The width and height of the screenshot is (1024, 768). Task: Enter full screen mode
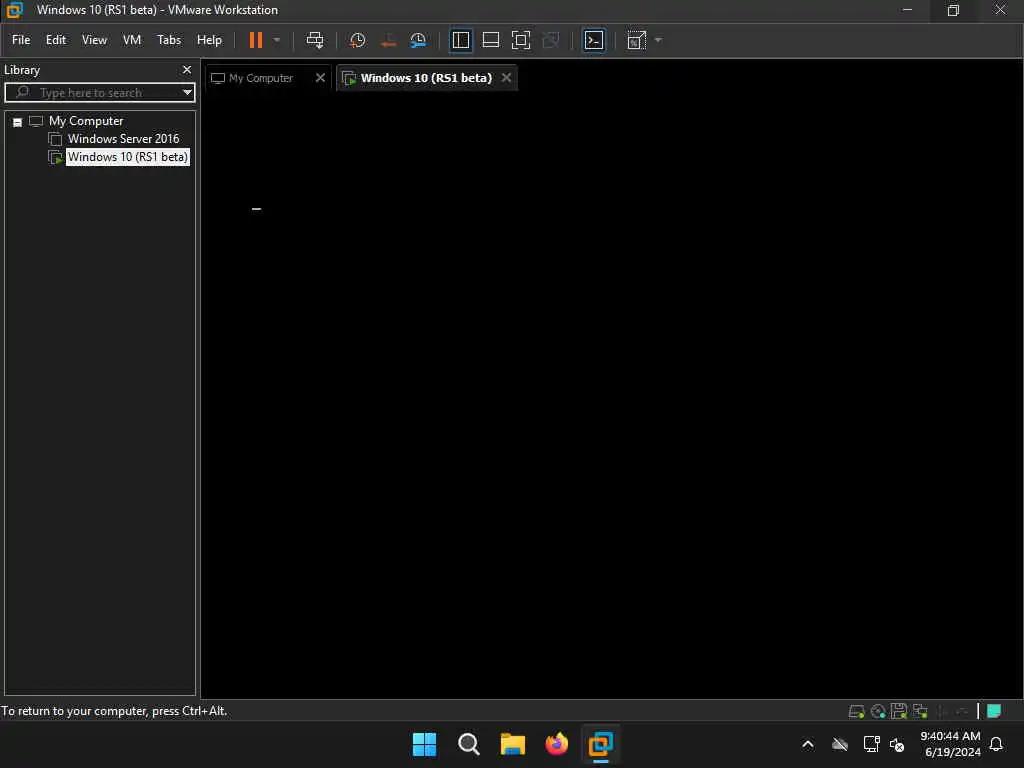[x=520, y=40]
